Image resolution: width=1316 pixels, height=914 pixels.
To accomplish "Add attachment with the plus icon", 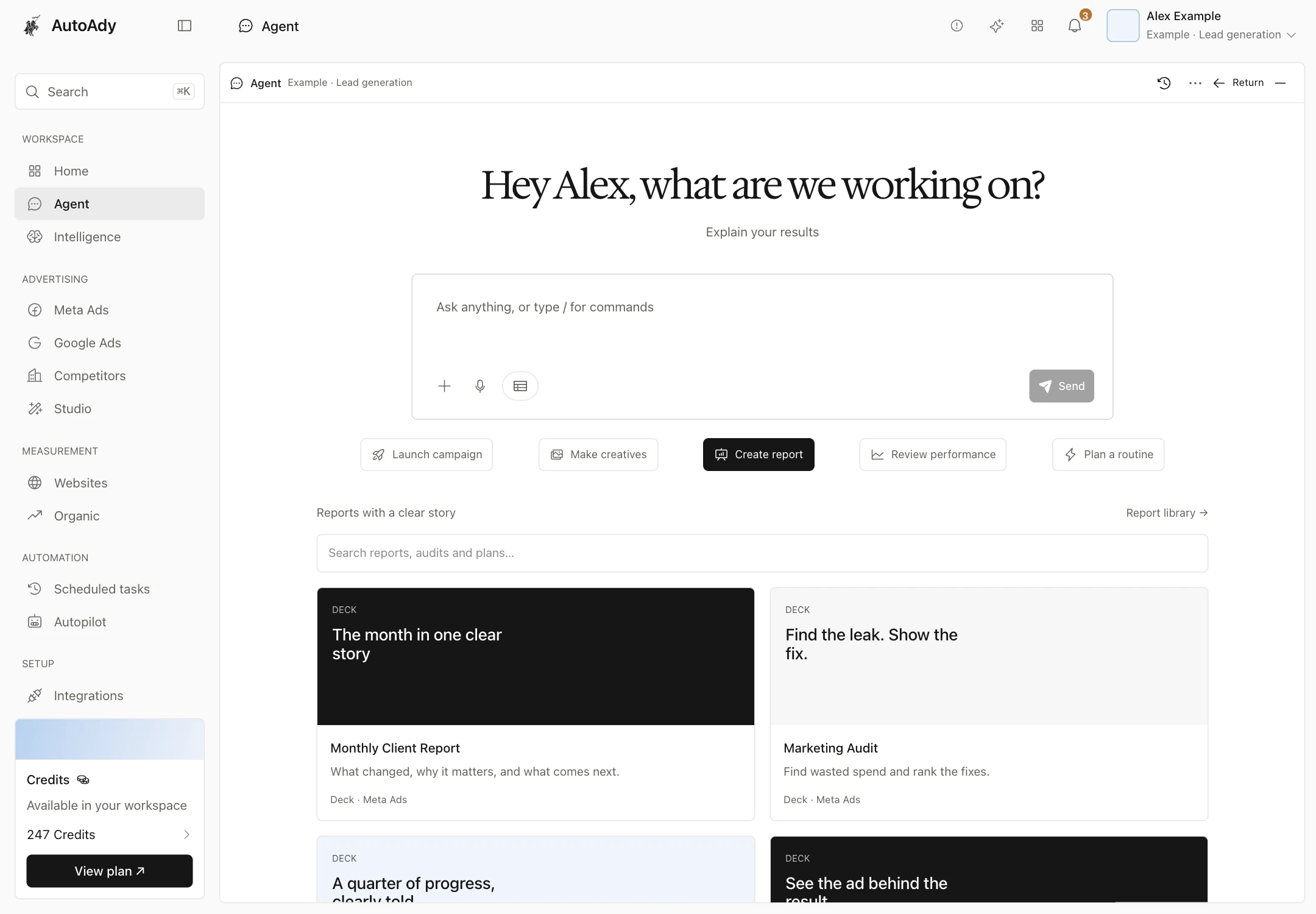I will [x=445, y=386].
